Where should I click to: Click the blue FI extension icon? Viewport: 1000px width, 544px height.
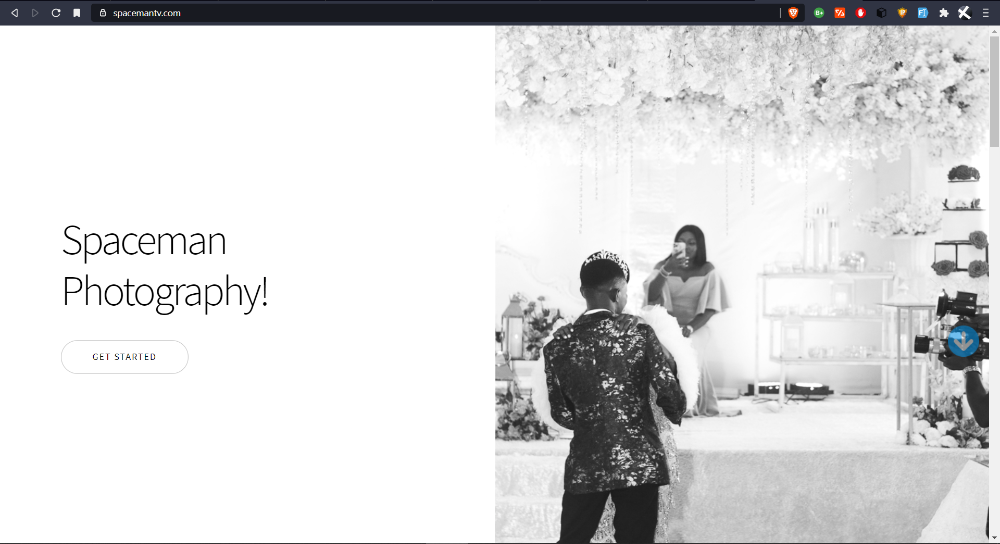923,13
